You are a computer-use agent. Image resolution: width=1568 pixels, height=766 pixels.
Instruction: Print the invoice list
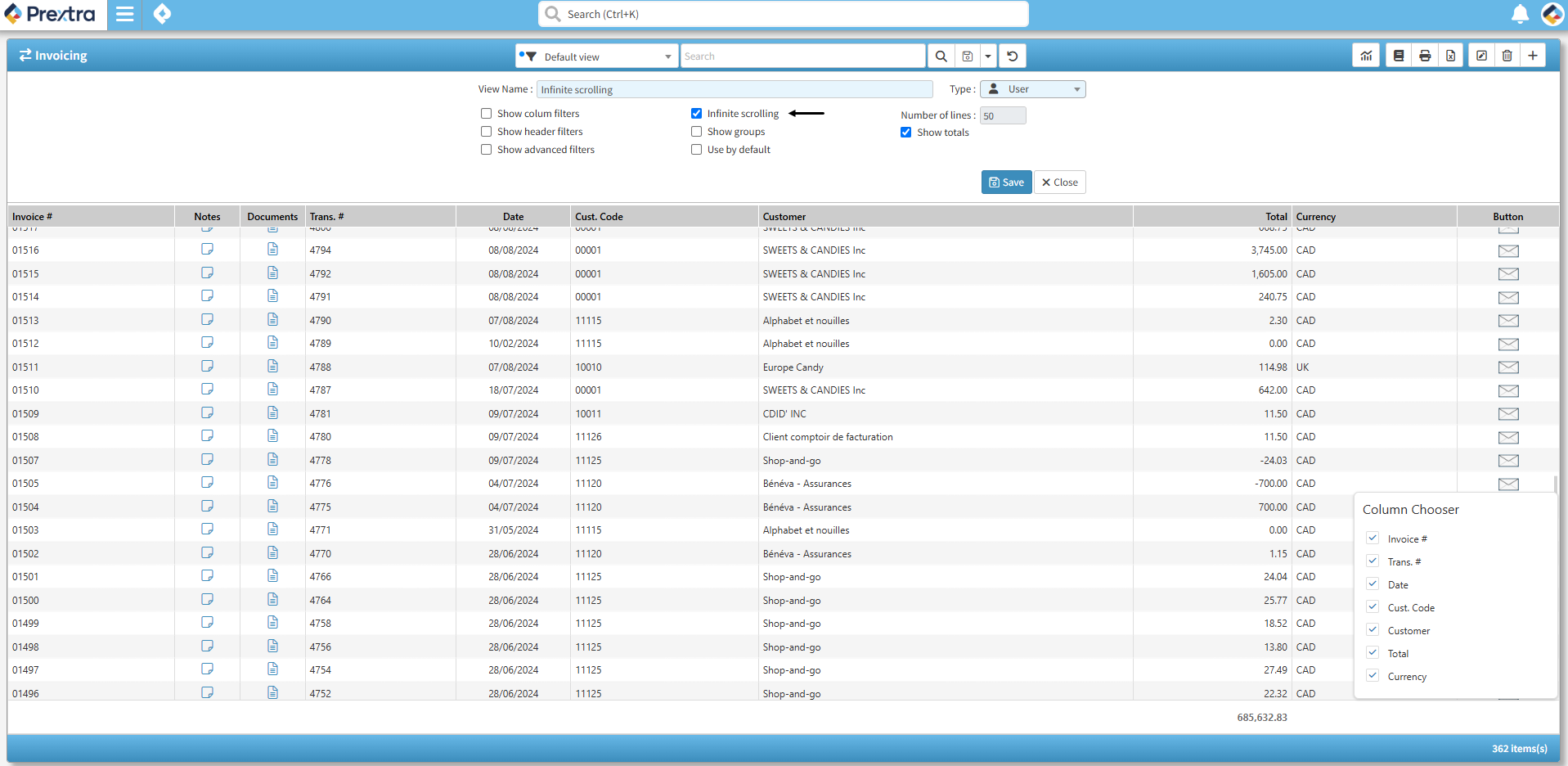click(1425, 56)
